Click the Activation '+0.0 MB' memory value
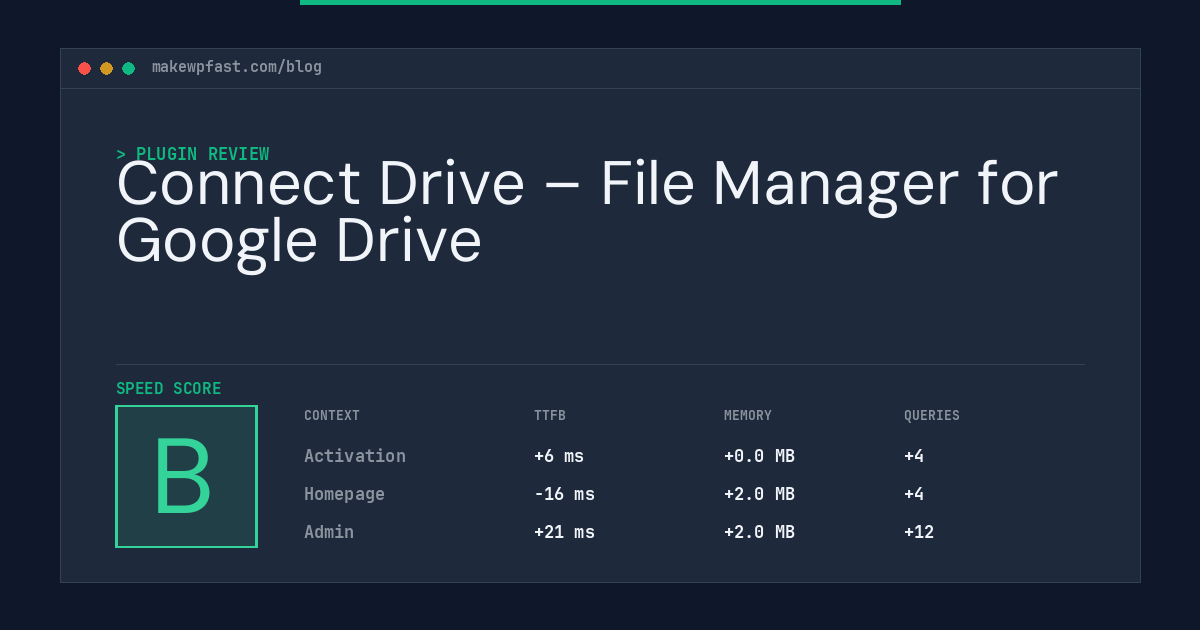1200x630 pixels. point(759,456)
